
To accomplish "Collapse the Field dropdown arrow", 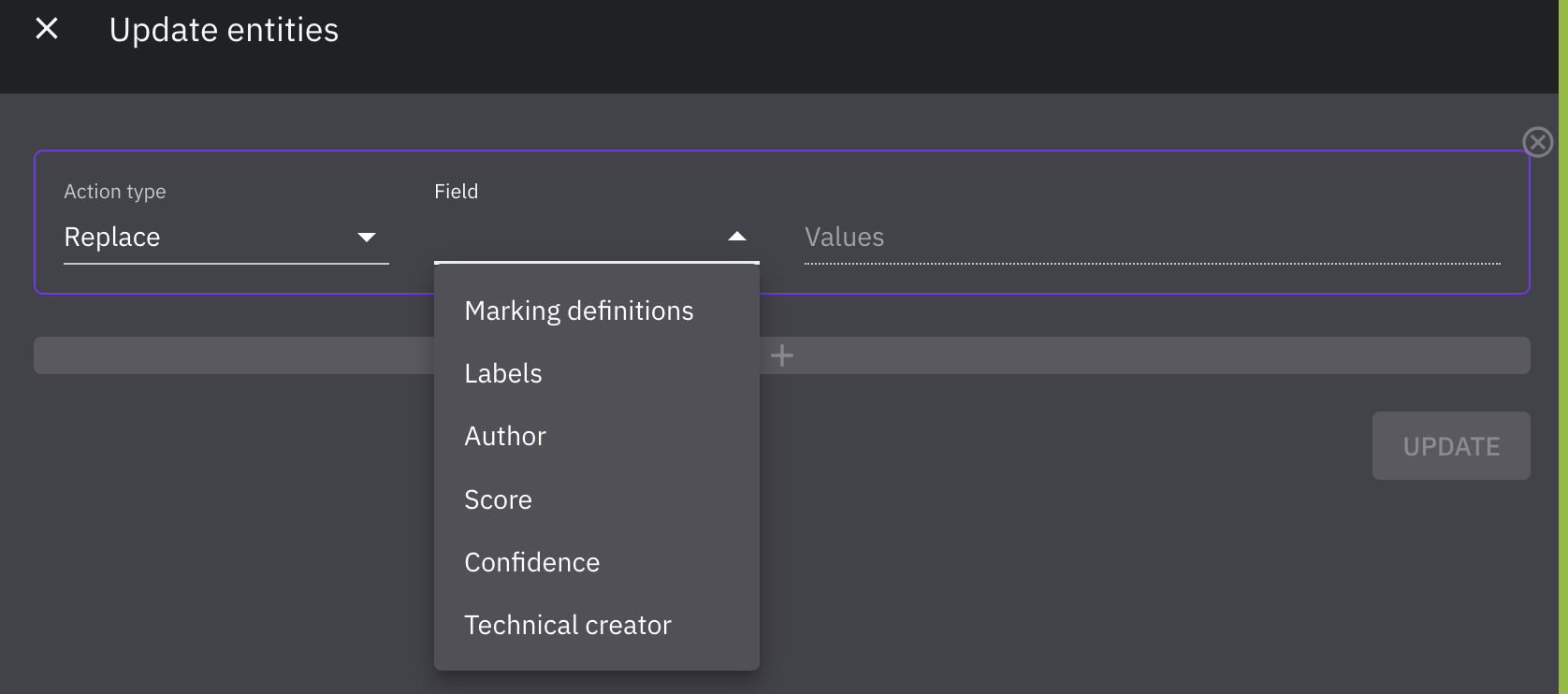I will [x=737, y=238].
